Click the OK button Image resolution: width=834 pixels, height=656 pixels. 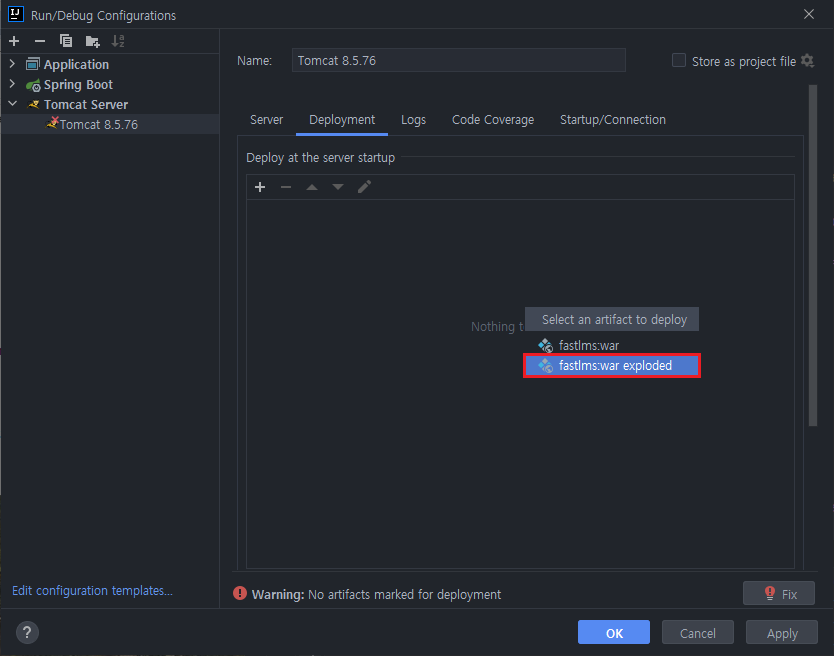(x=614, y=632)
